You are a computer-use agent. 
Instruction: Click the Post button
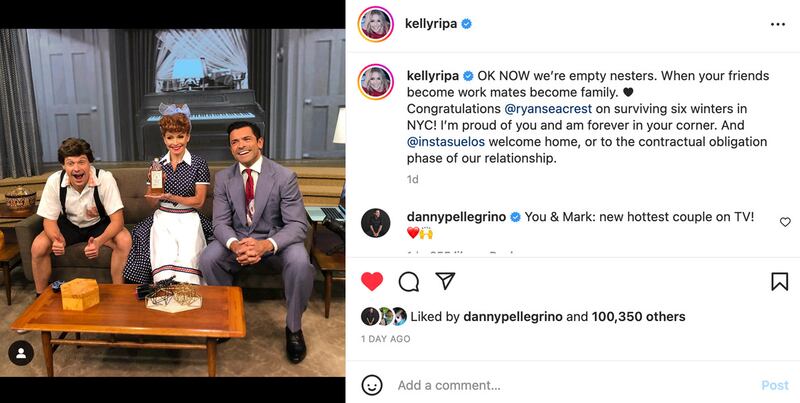775,385
